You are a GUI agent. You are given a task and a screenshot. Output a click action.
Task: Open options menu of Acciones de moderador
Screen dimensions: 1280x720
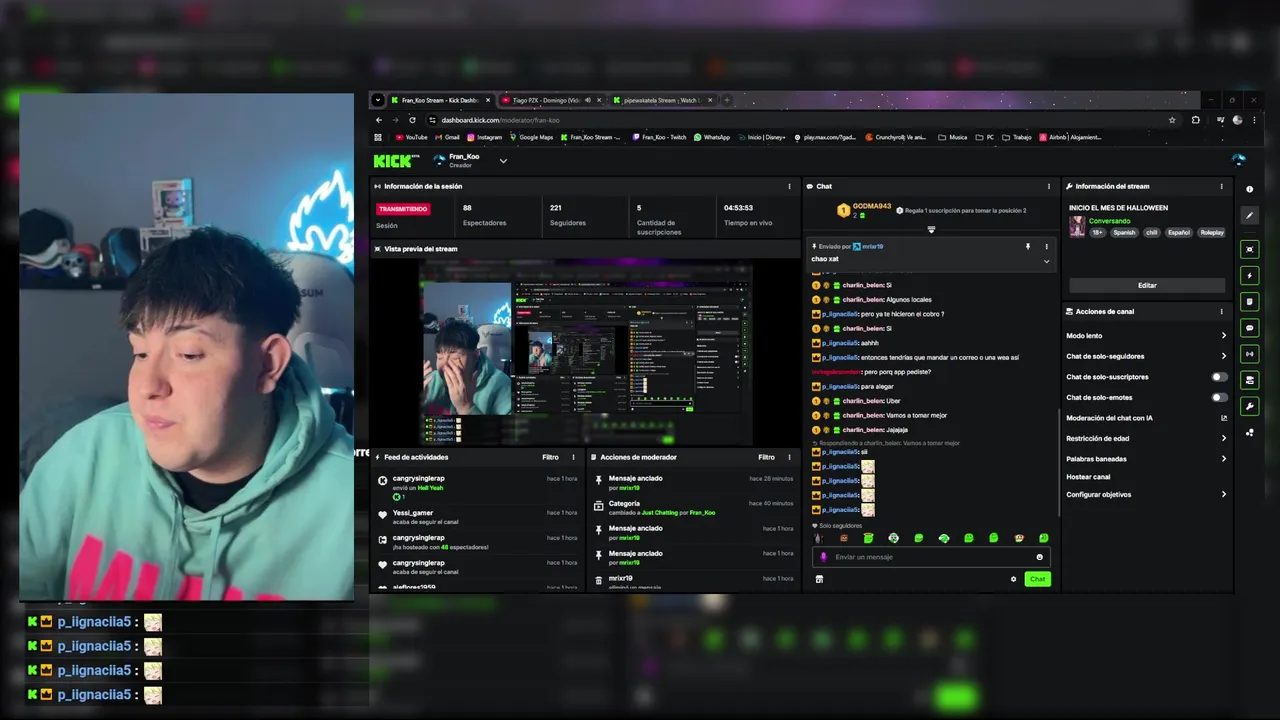click(789, 457)
